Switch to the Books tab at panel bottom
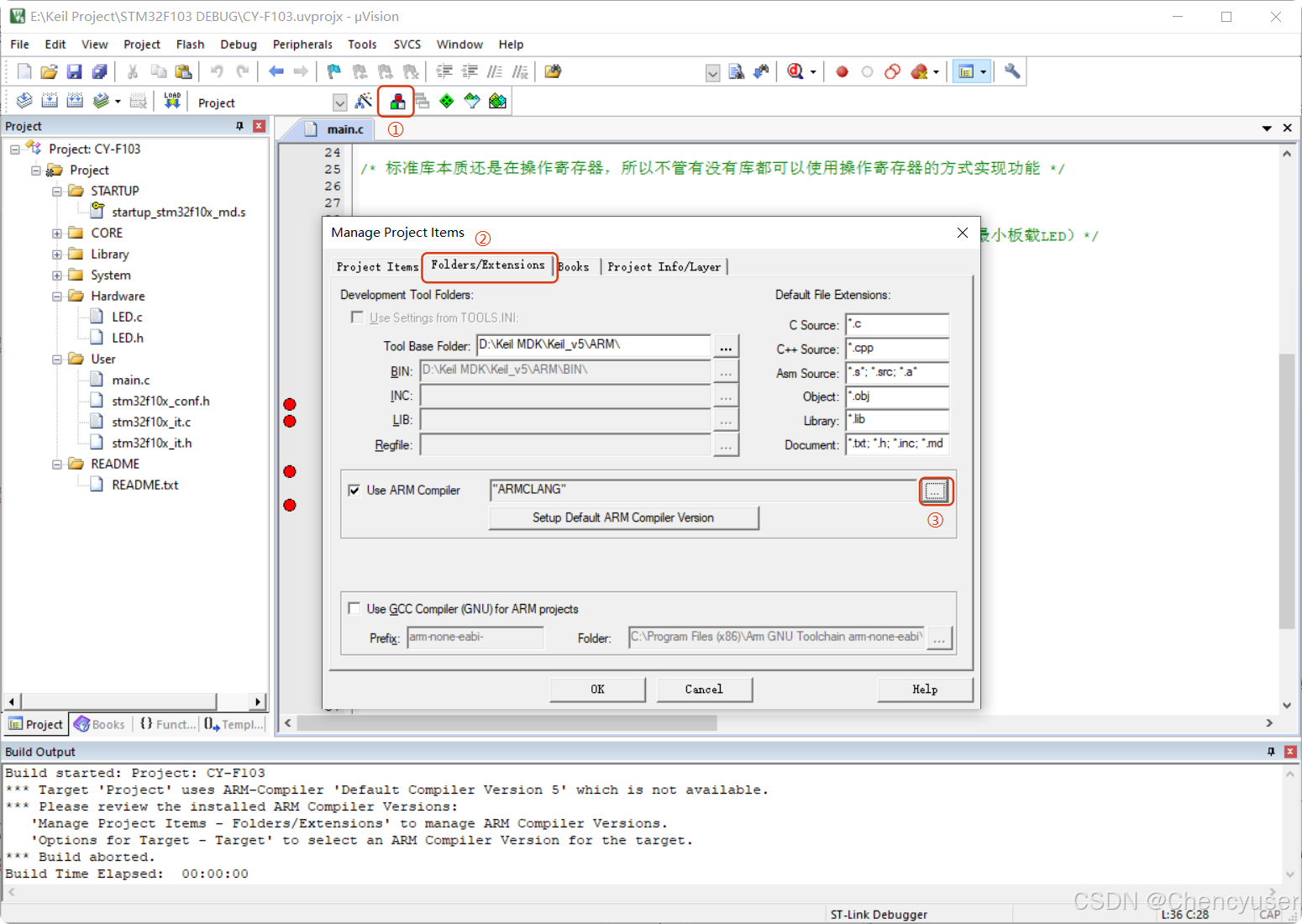This screenshot has width=1302, height=924. point(99,724)
